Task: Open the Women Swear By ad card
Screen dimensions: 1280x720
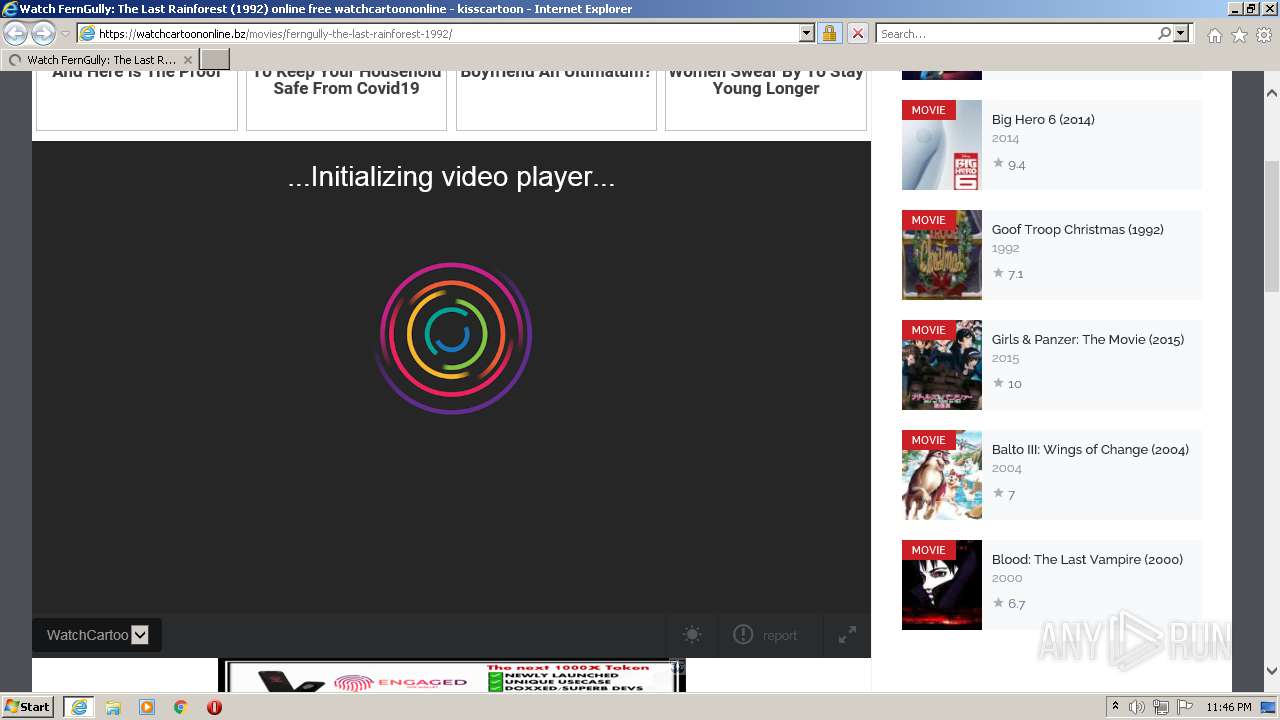Action: 766,100
